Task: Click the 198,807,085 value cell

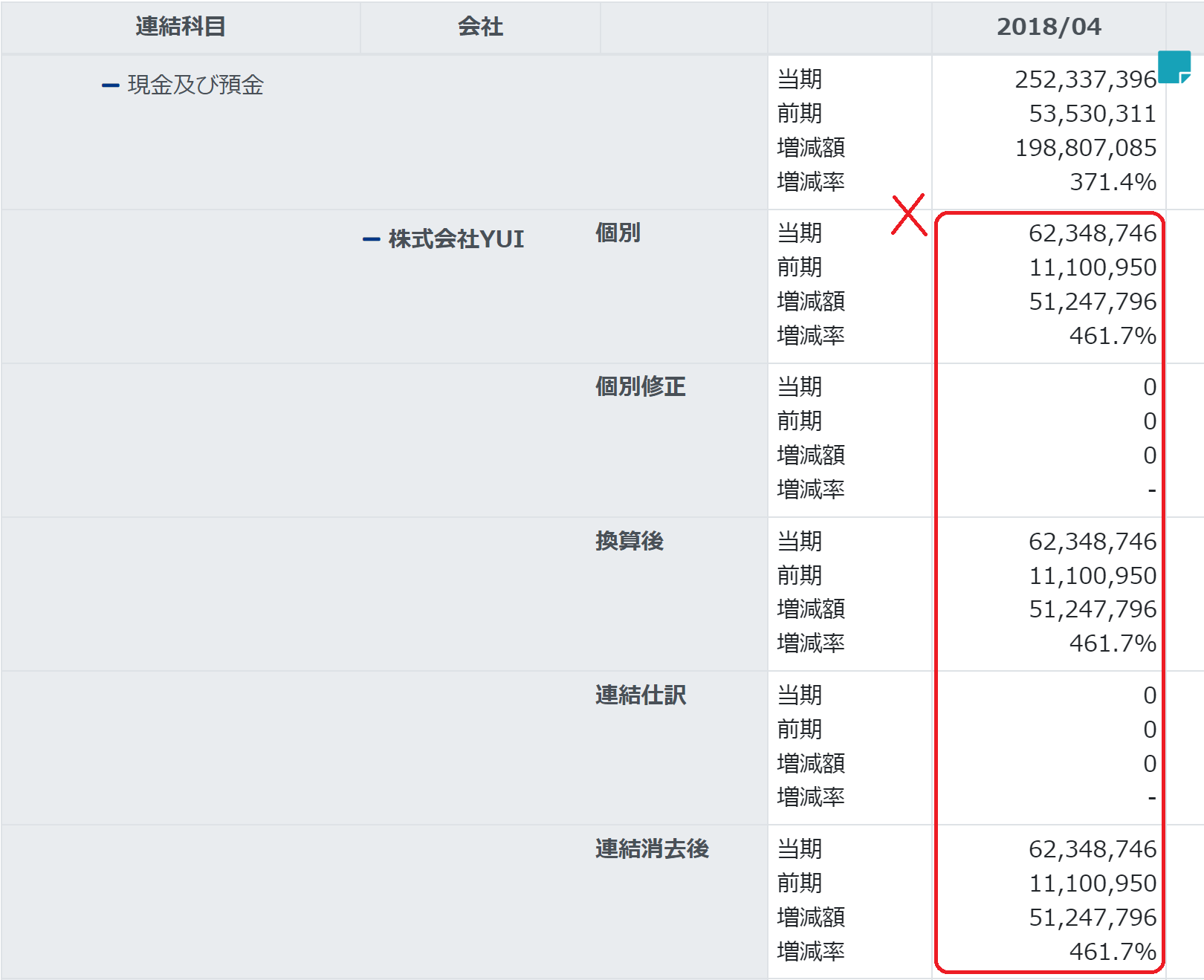Action: point(1085,148)
